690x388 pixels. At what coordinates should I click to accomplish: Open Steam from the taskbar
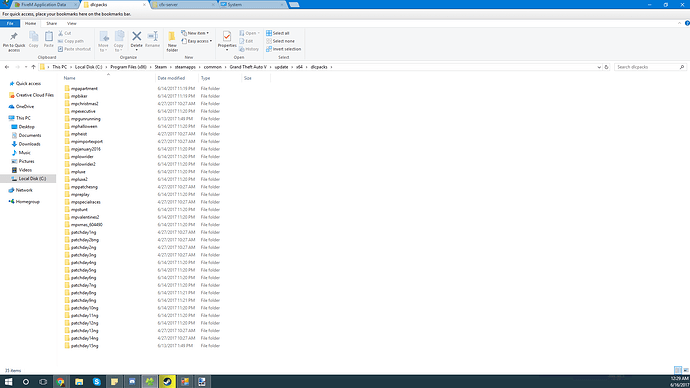pos(167,381)
